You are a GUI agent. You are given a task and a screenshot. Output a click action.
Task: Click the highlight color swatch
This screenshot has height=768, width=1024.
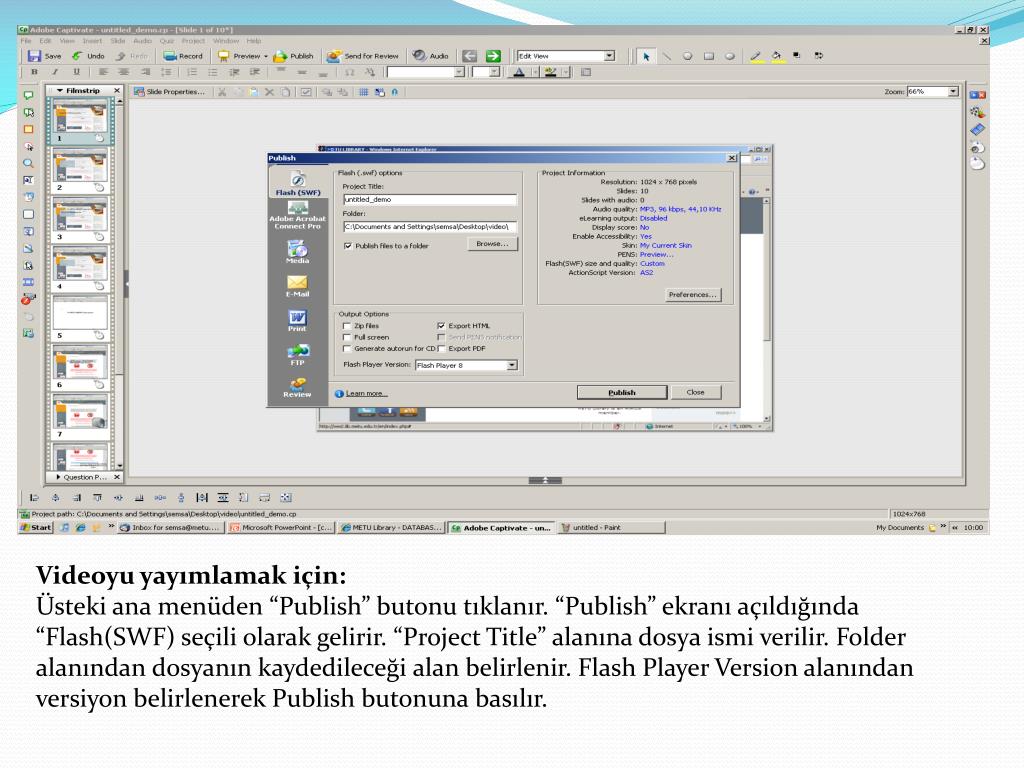coord(551,72)
